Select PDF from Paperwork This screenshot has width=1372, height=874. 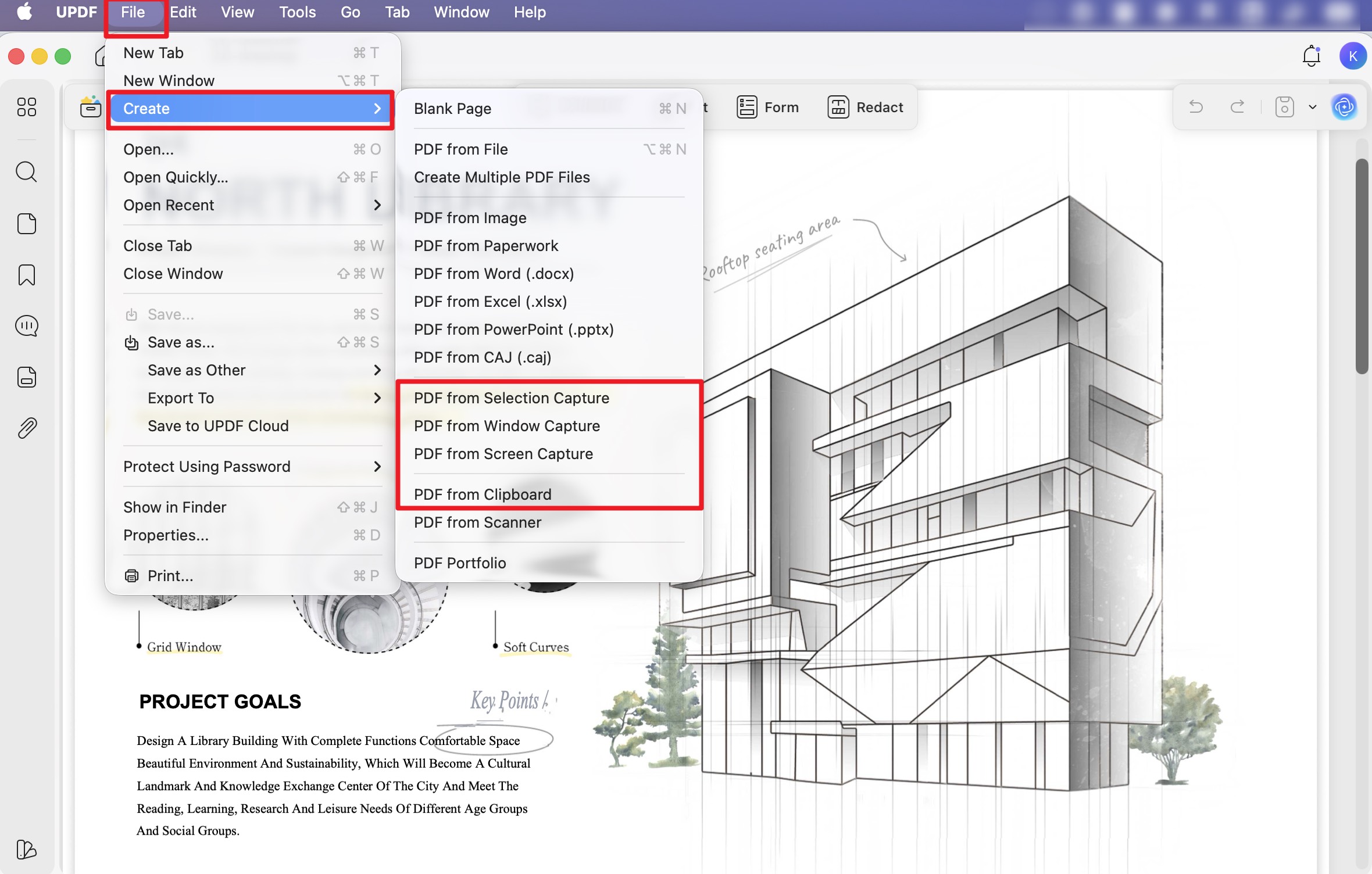click(x=549, y=246)
